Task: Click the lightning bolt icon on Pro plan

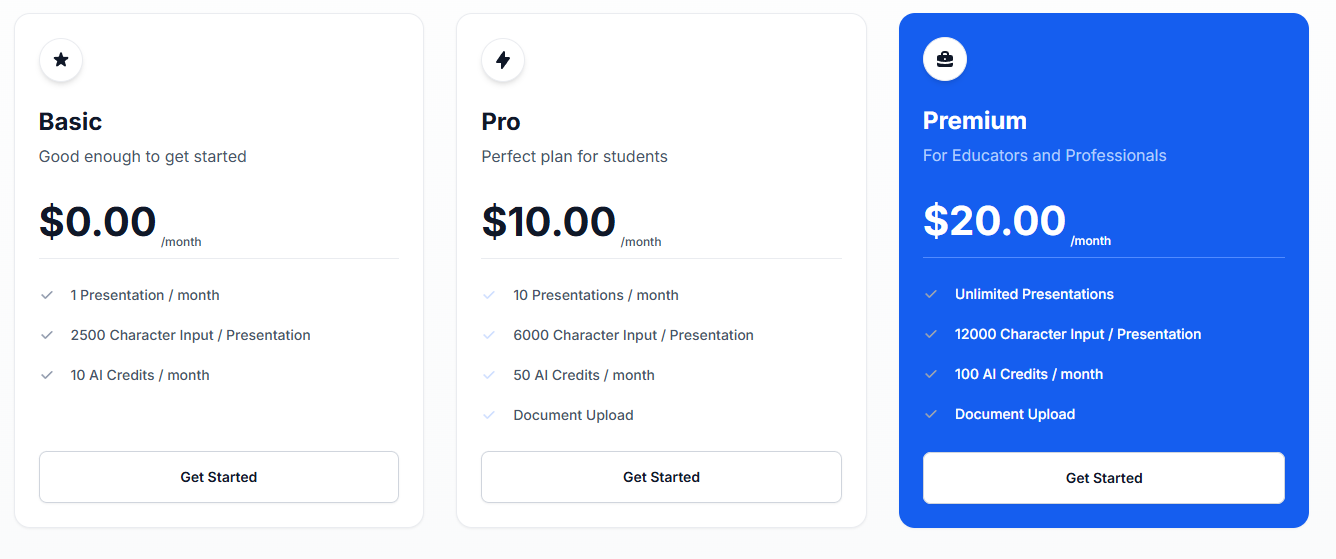Action: tap(503, 60)
